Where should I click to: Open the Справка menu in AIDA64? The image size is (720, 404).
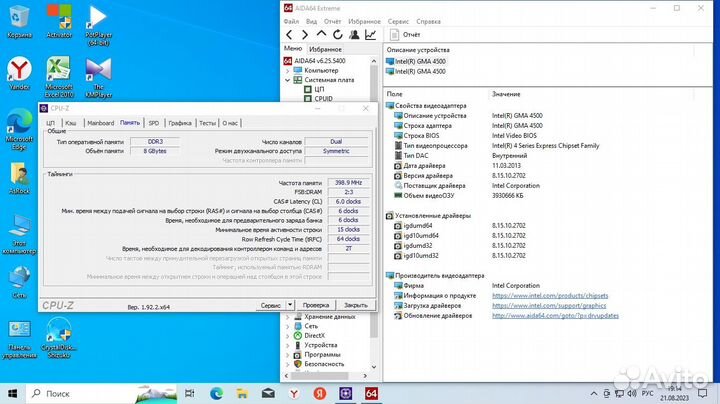[x=428, y=22]
